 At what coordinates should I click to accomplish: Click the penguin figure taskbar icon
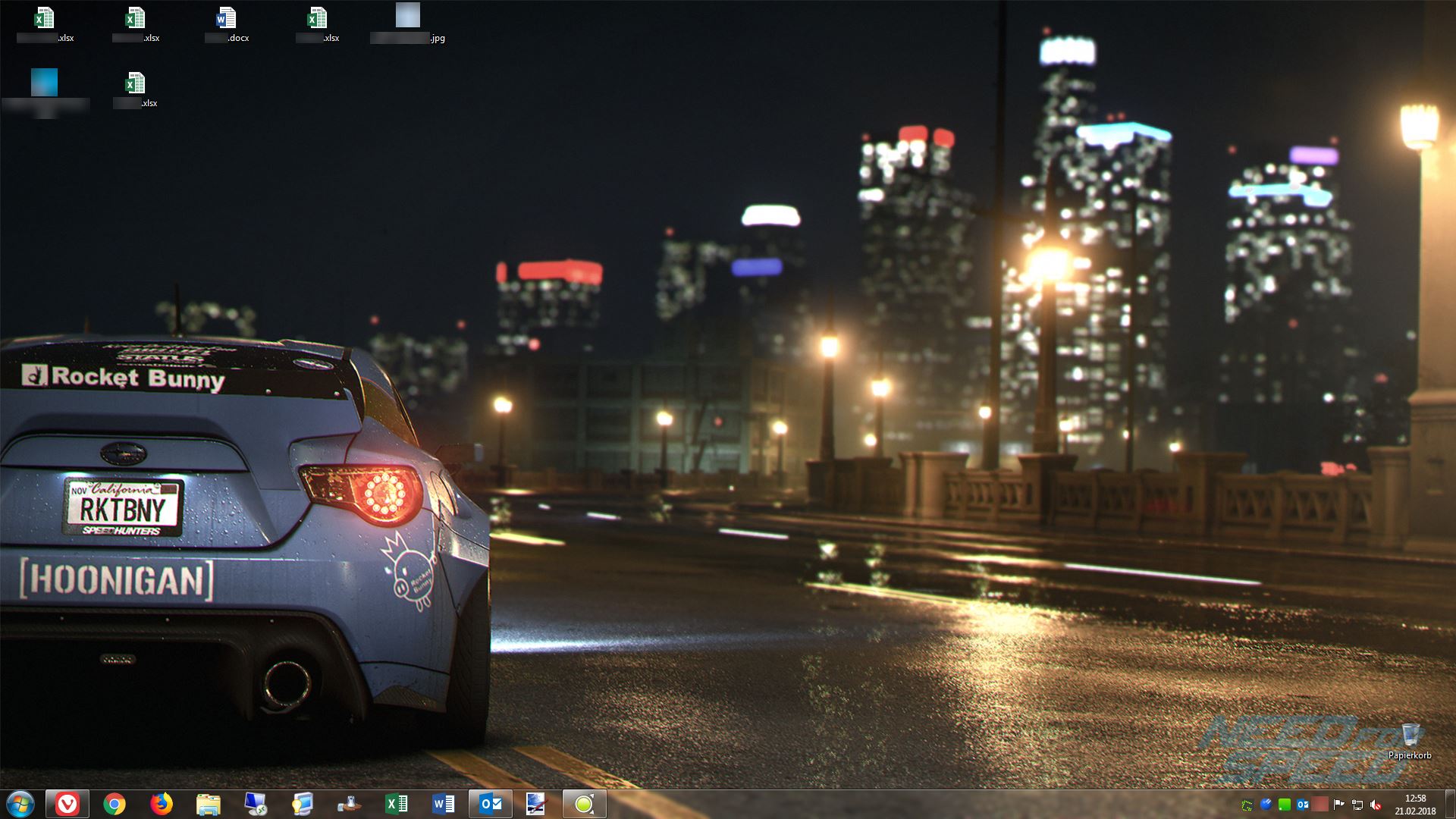[x=350, y=804]
